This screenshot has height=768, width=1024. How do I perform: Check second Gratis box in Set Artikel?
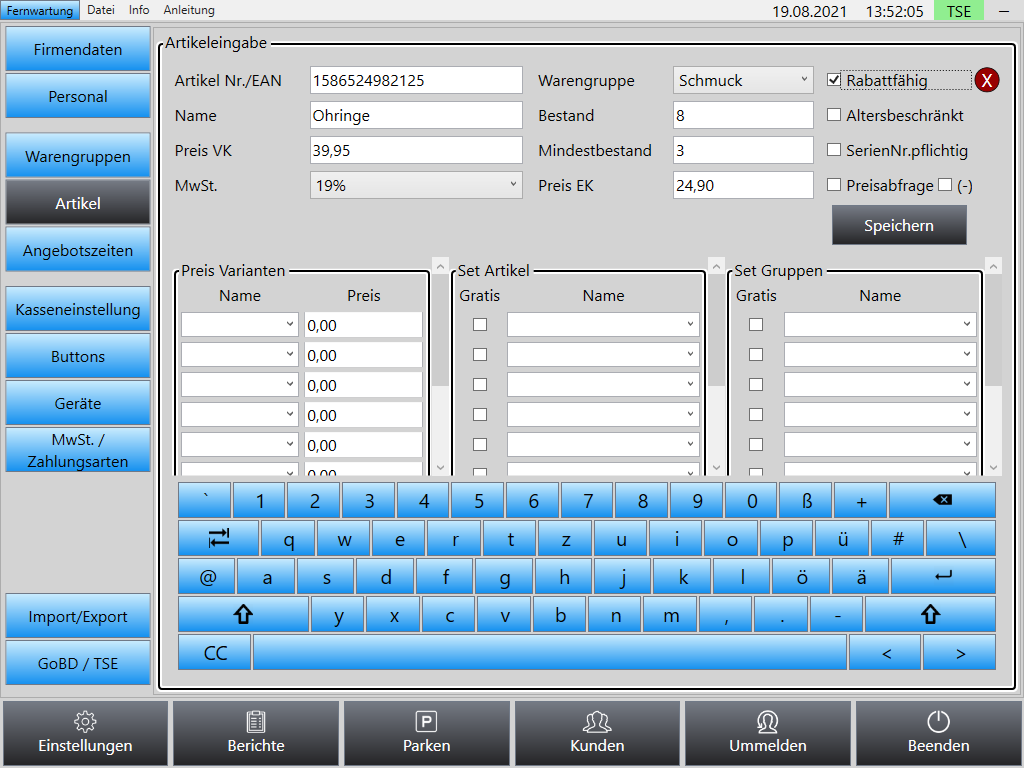click(x=480, y=355)
